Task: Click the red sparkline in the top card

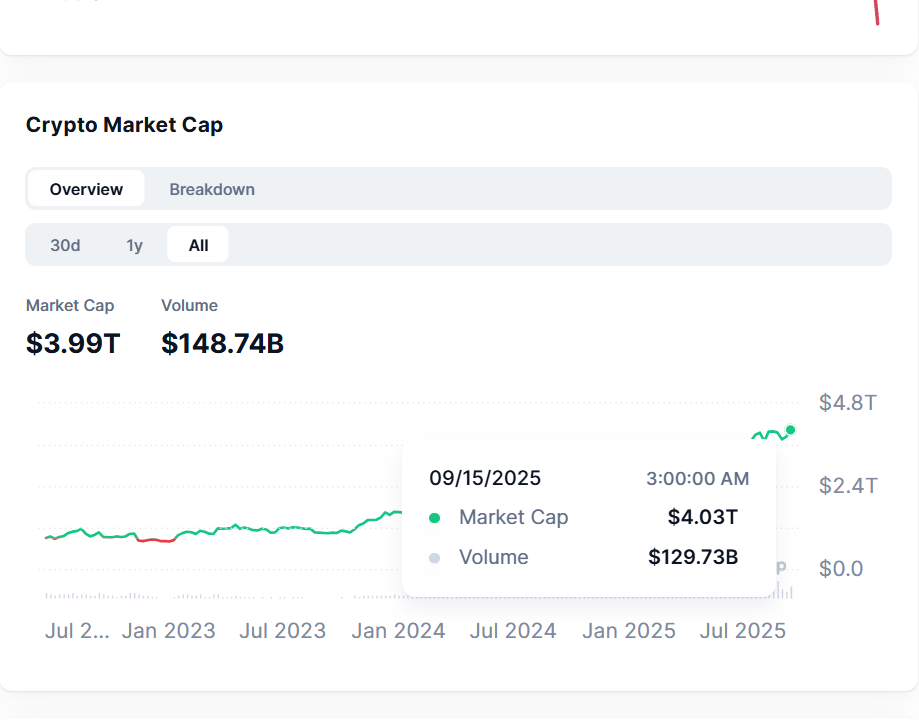Action: pos(876,12)
